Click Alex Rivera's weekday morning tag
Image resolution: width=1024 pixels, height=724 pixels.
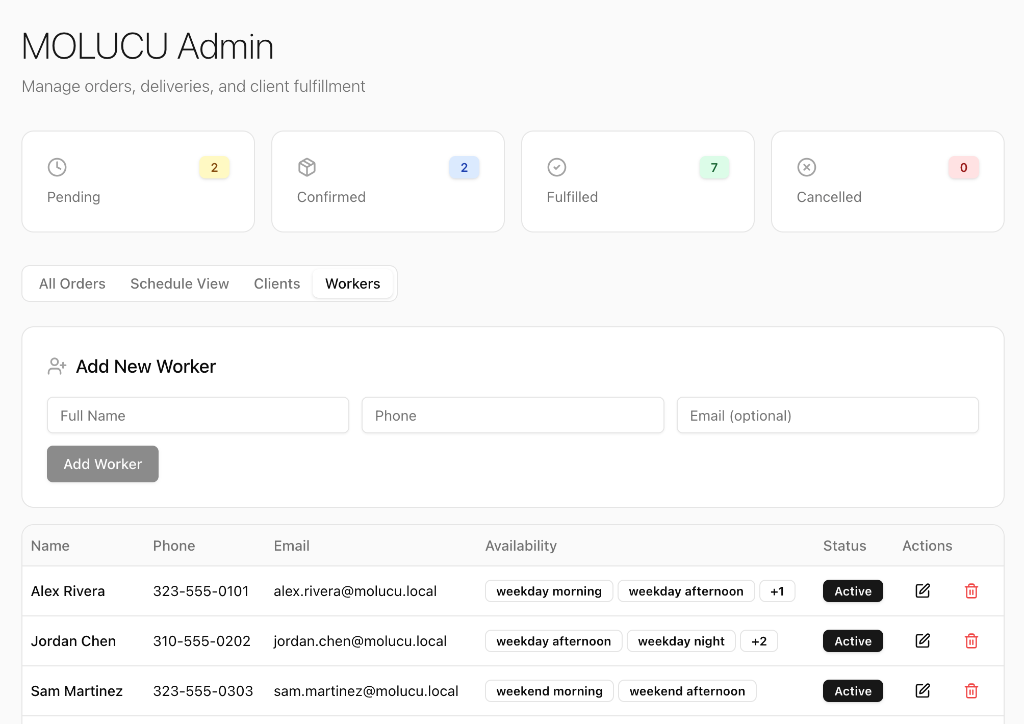point(549,591)
